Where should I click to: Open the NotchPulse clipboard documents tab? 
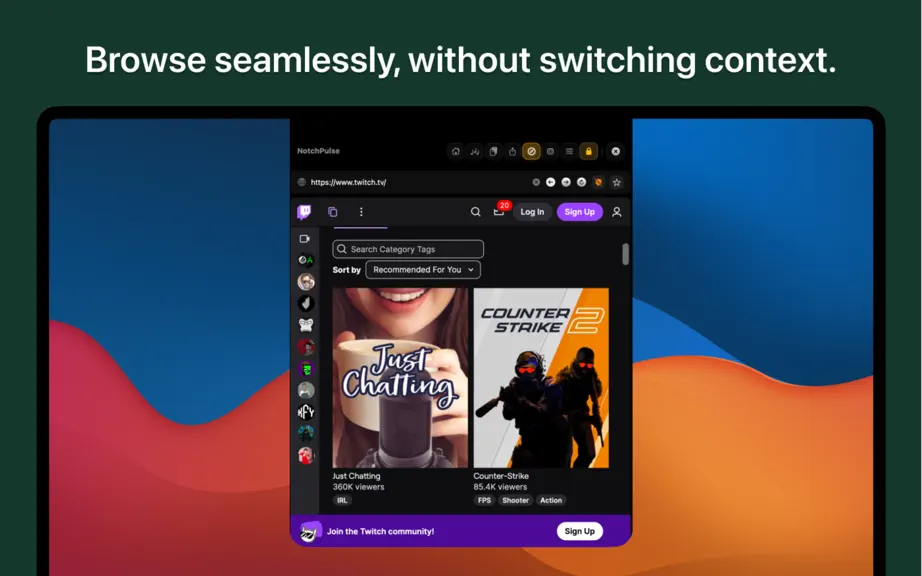pos(493,152)
